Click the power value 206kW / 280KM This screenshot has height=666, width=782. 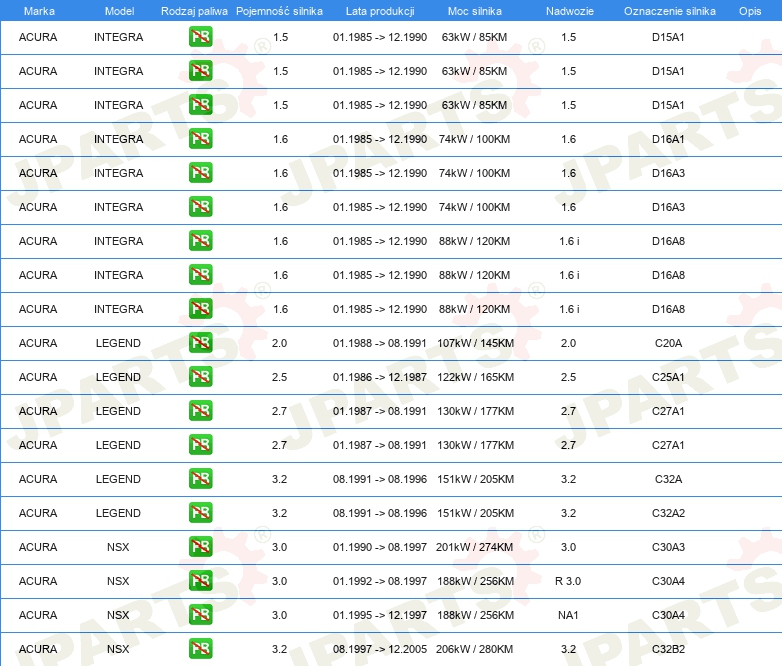[474, 649]
